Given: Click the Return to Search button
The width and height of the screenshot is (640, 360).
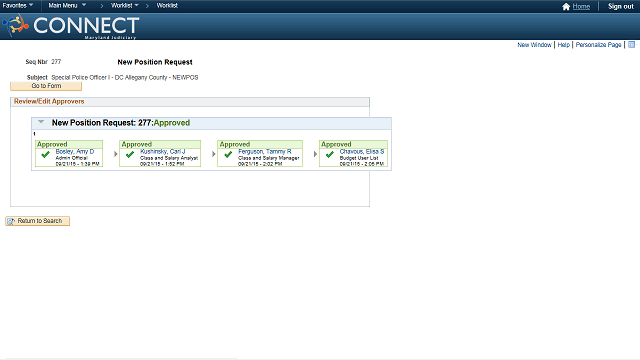Looking at the screenshot, I should click(38, 221).
